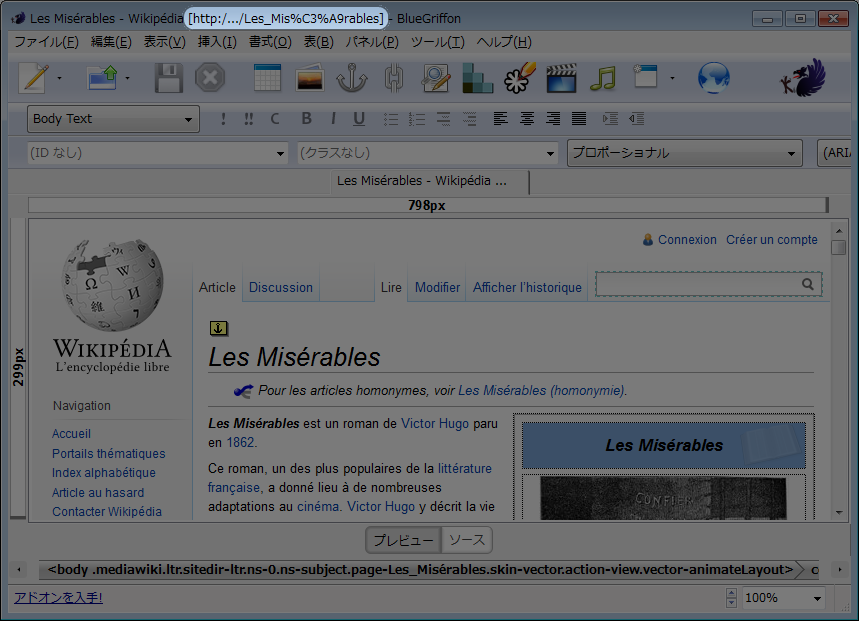Viewport: 859px width, 621px height.
Task: Toggle unordered bullet list
Action: tap(391, 119)
